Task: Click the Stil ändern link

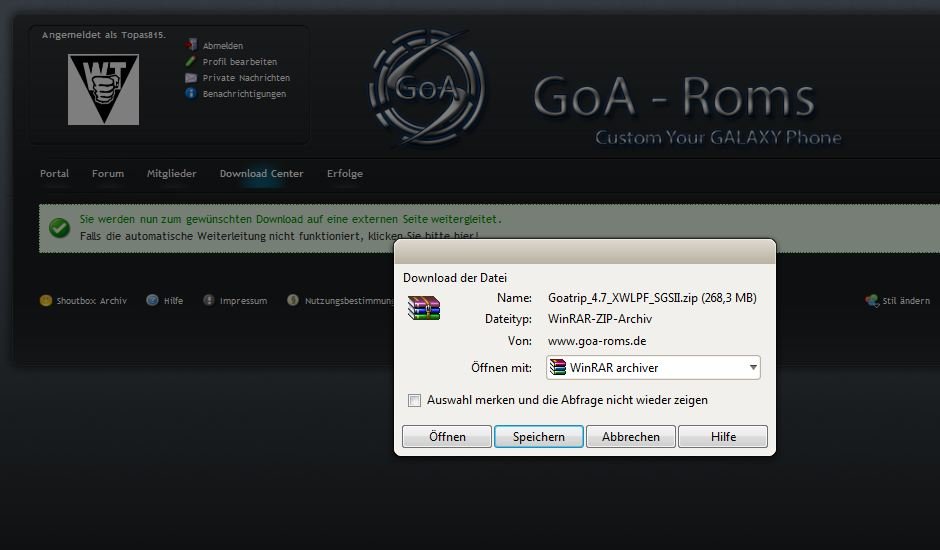Action: 906,300
